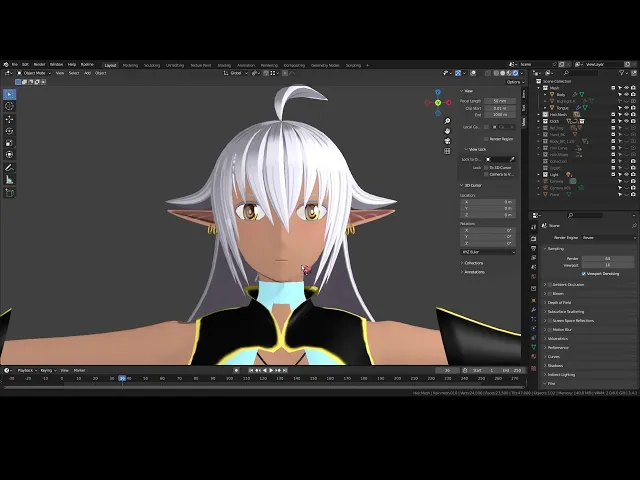Click the play animation button

271,371
